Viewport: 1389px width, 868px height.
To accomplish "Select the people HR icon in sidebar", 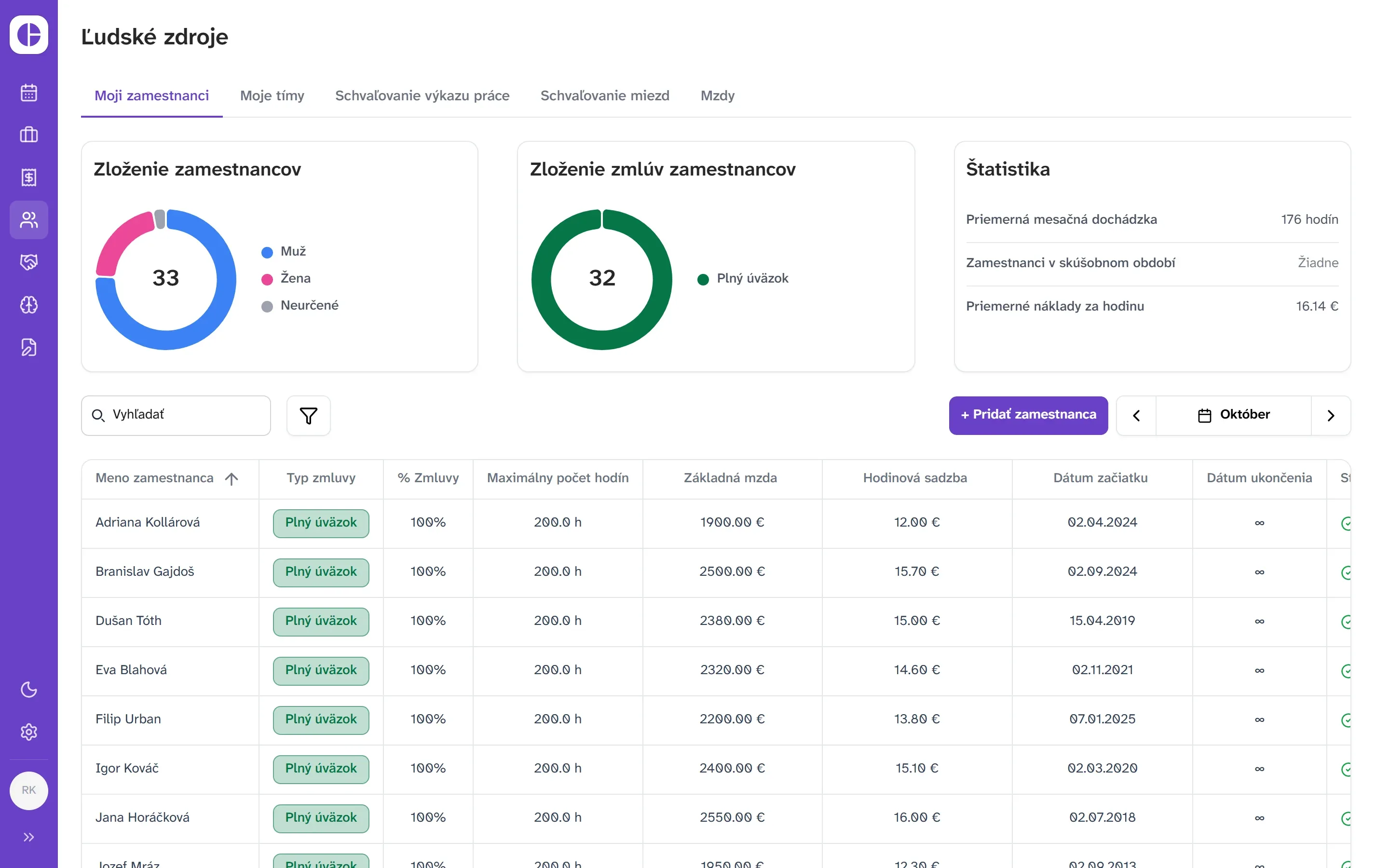I will (29, 220).
